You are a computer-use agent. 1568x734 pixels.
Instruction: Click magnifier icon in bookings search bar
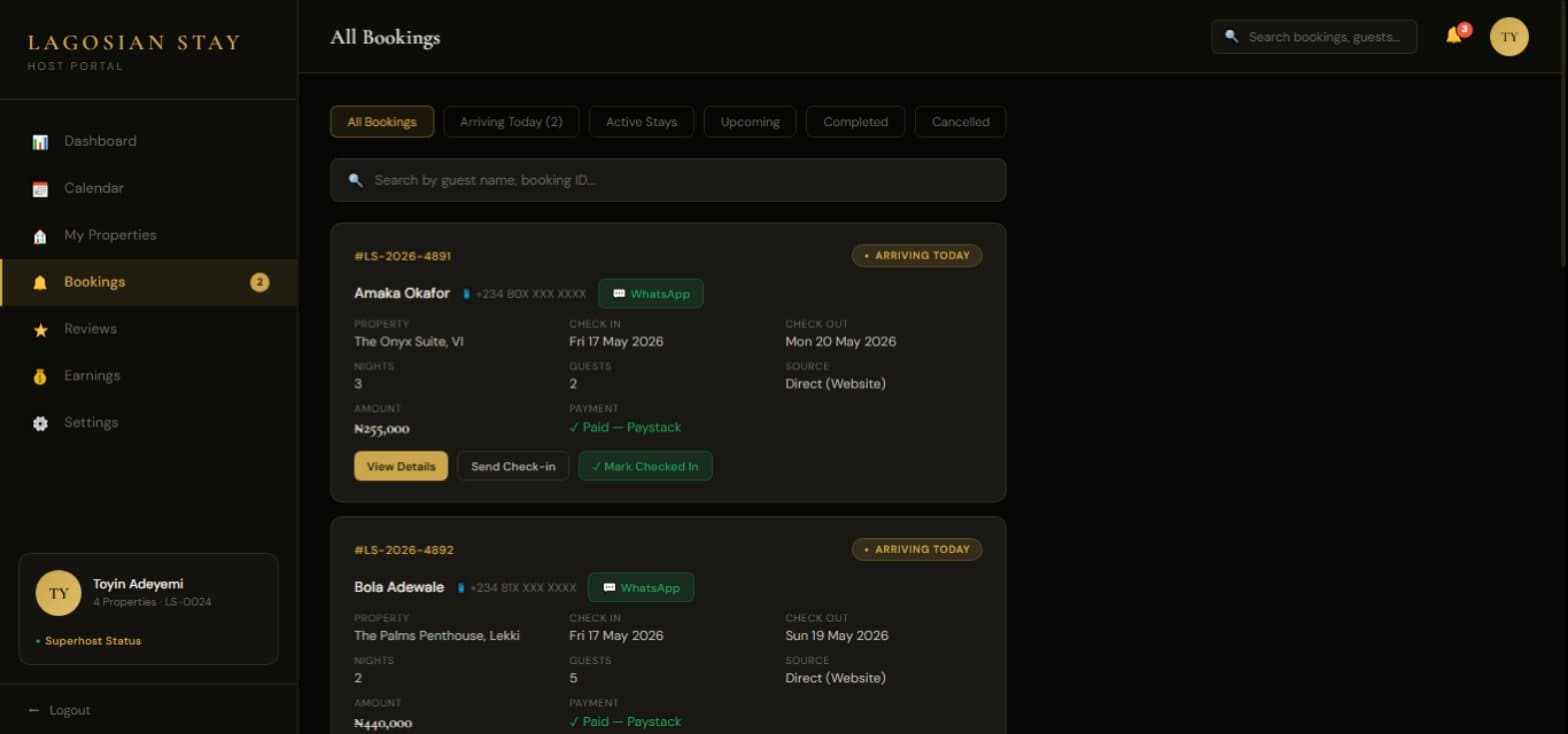[355, 180]
